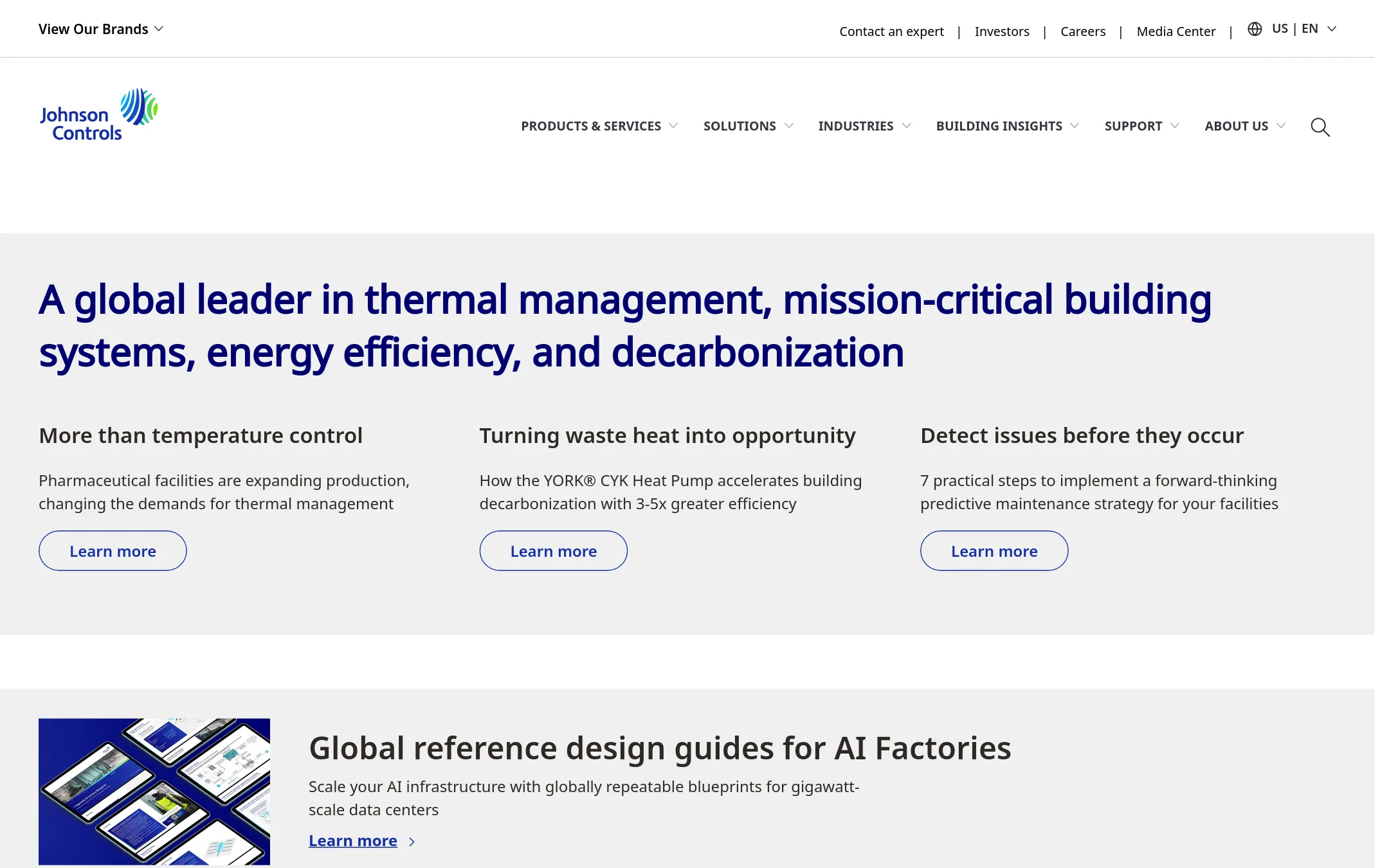The image size is (1389, 868).
Task: Open Learn more link for AI Factories
Action: tap(353, 841)
